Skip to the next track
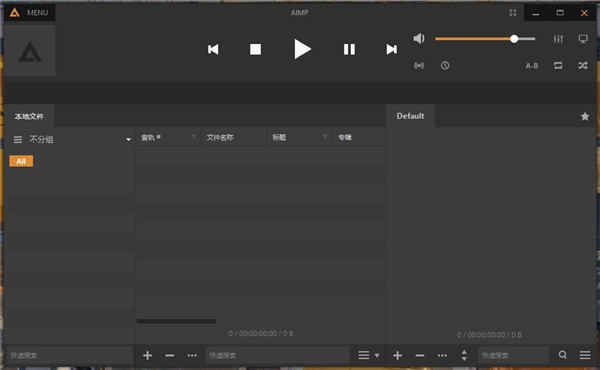600x370 pixels. (x=391, y=49)
